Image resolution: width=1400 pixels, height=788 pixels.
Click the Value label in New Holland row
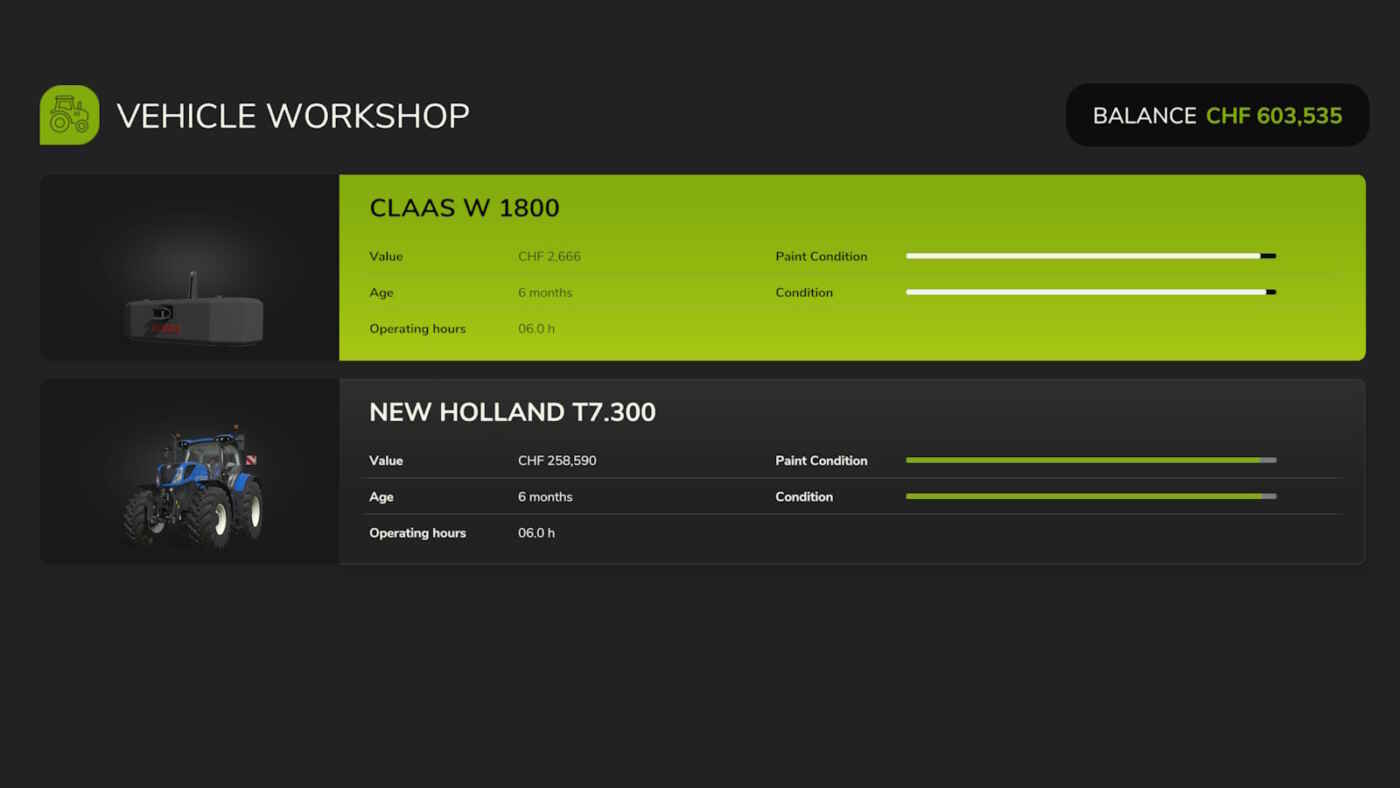pyautogui.click(x=386, y=460)
